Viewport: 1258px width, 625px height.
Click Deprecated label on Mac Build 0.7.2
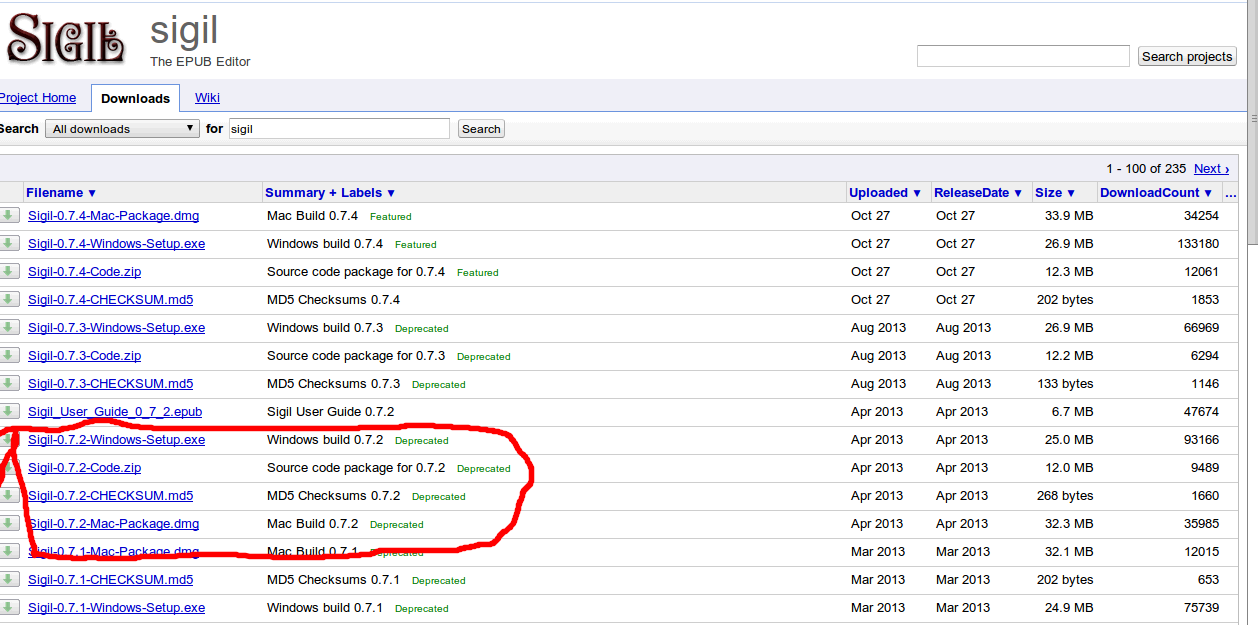click(x=396, y=524)
